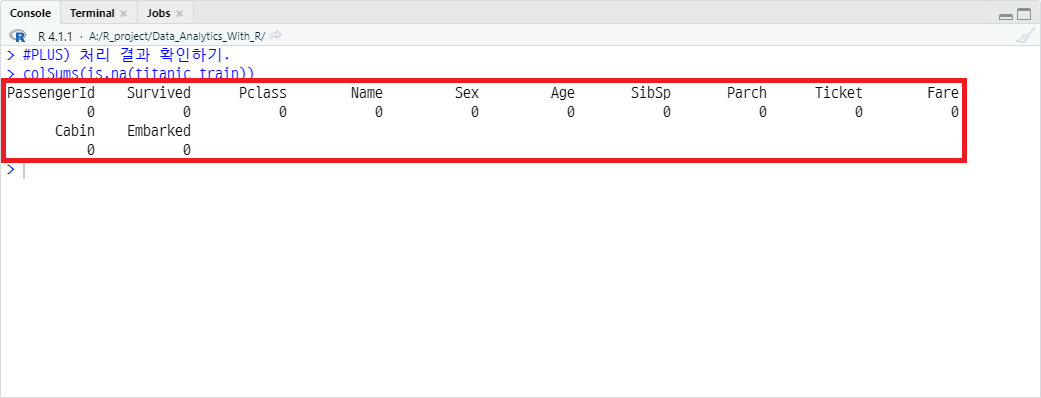Click the 0 value under Fare
Viewport: 1041px width, 398px height.
click(x=955, y=112)
